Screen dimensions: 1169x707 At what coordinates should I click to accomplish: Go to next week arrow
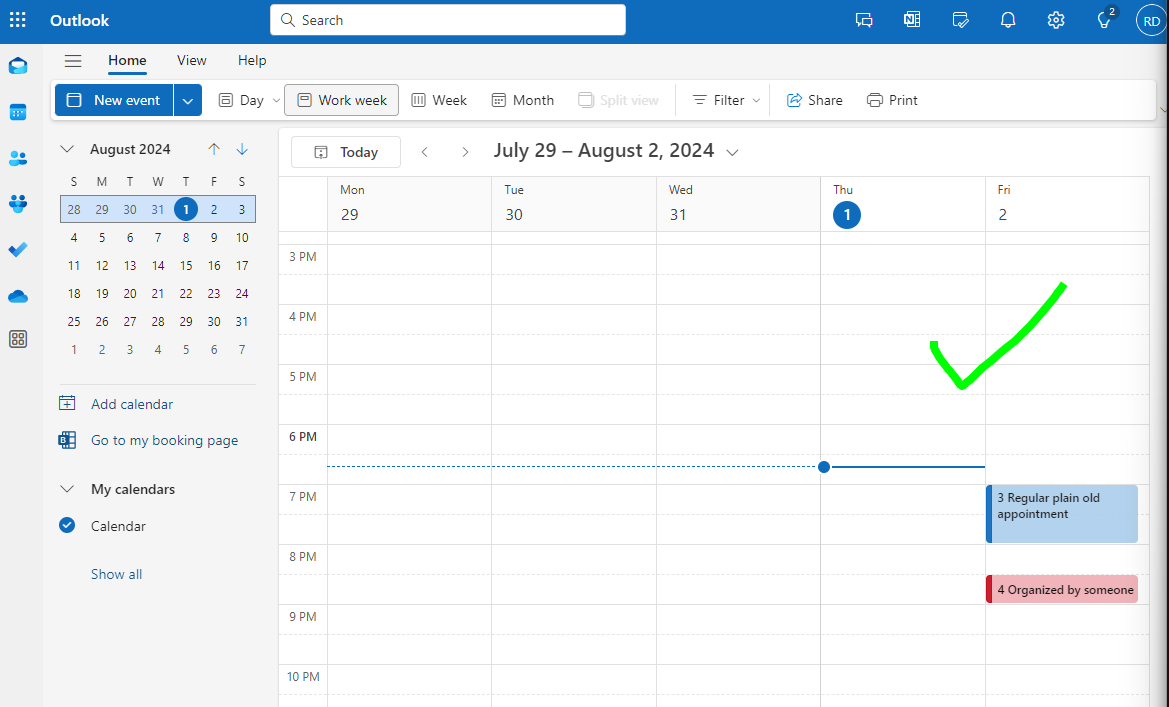465,152
